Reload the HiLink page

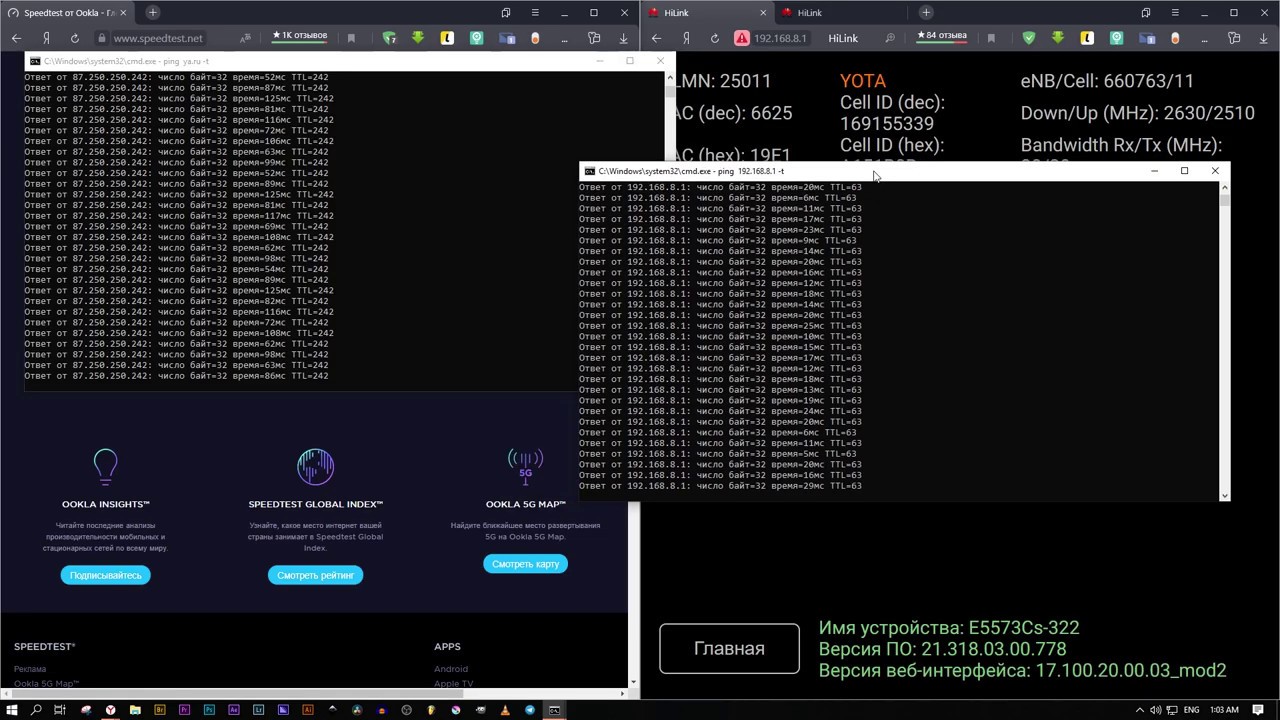[715, 38]
